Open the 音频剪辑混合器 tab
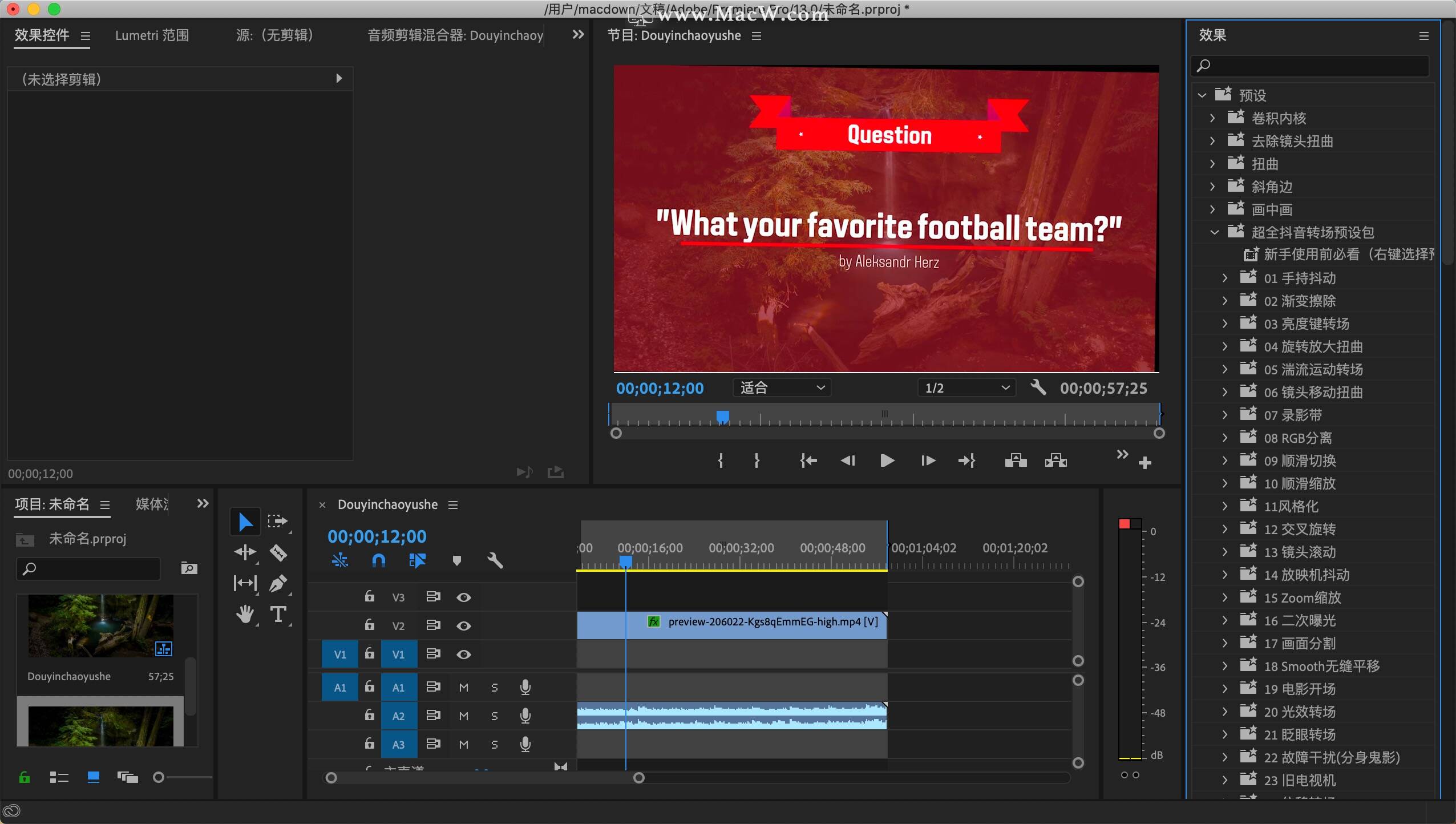Image resolution: width=1456 pixels, height=824 pixels. (455, 35)
